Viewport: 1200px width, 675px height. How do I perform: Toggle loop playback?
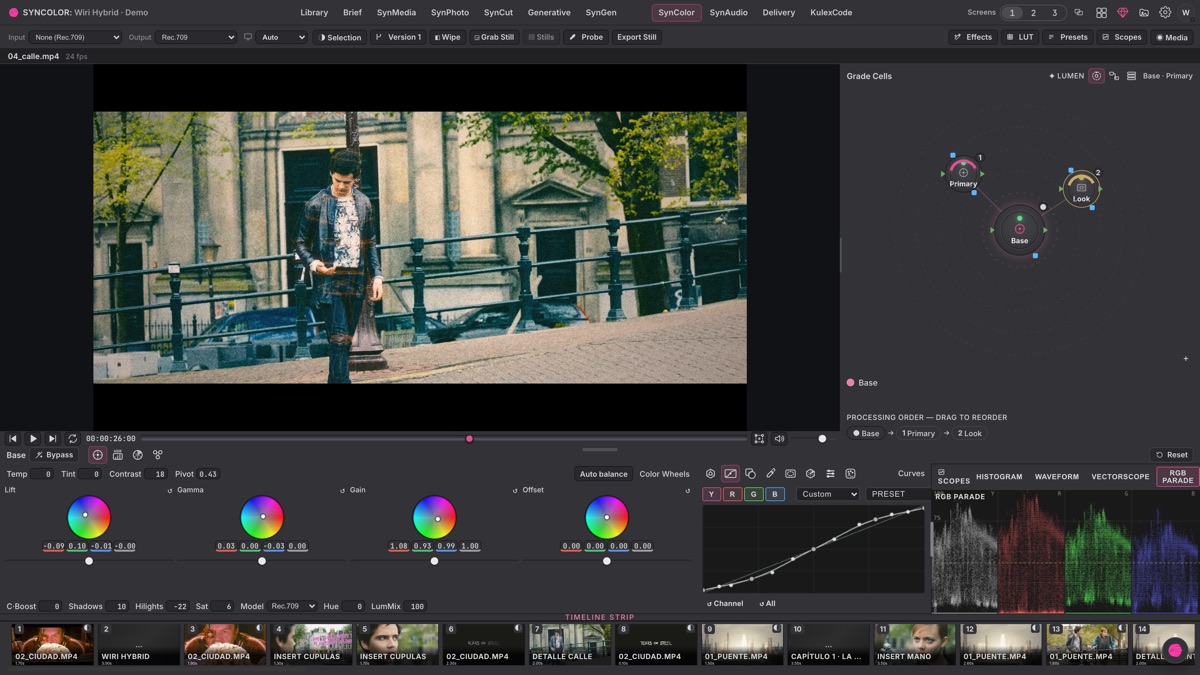point(72,439)
